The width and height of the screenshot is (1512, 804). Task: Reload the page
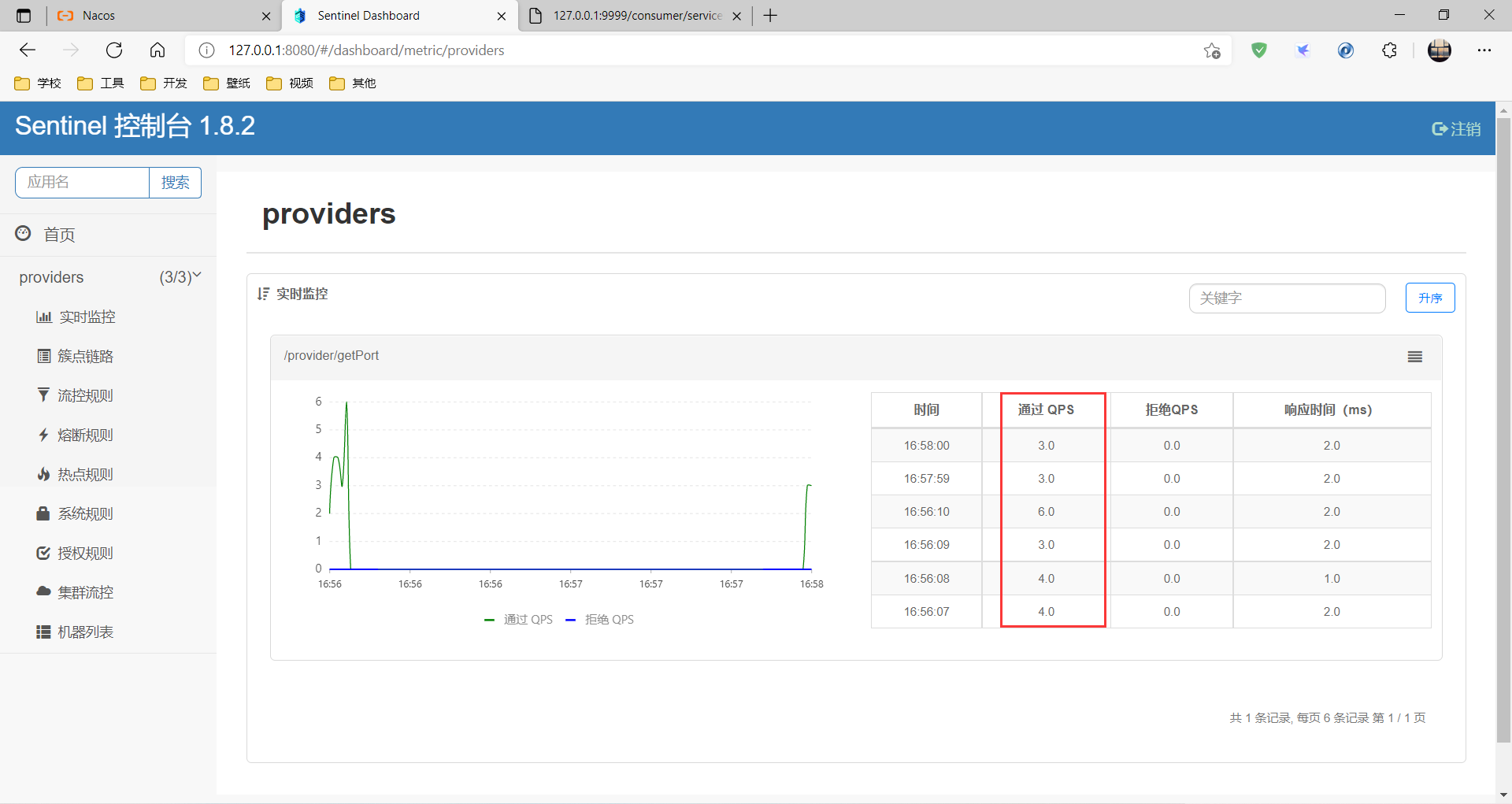[114, 50]
